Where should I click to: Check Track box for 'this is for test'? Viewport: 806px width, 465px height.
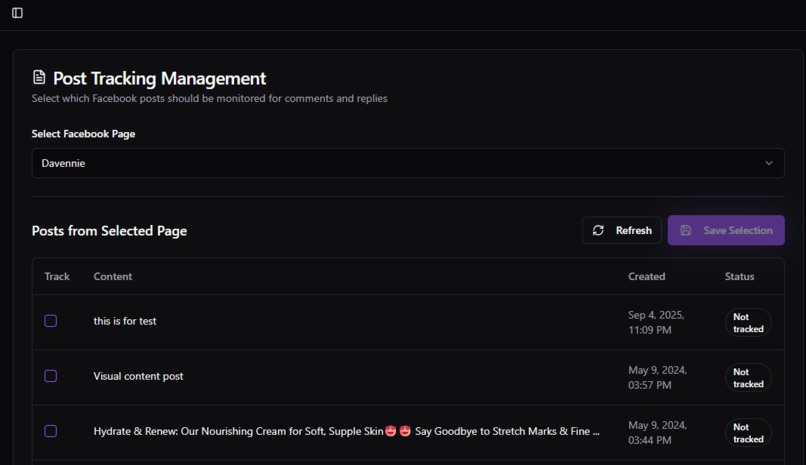50,321
